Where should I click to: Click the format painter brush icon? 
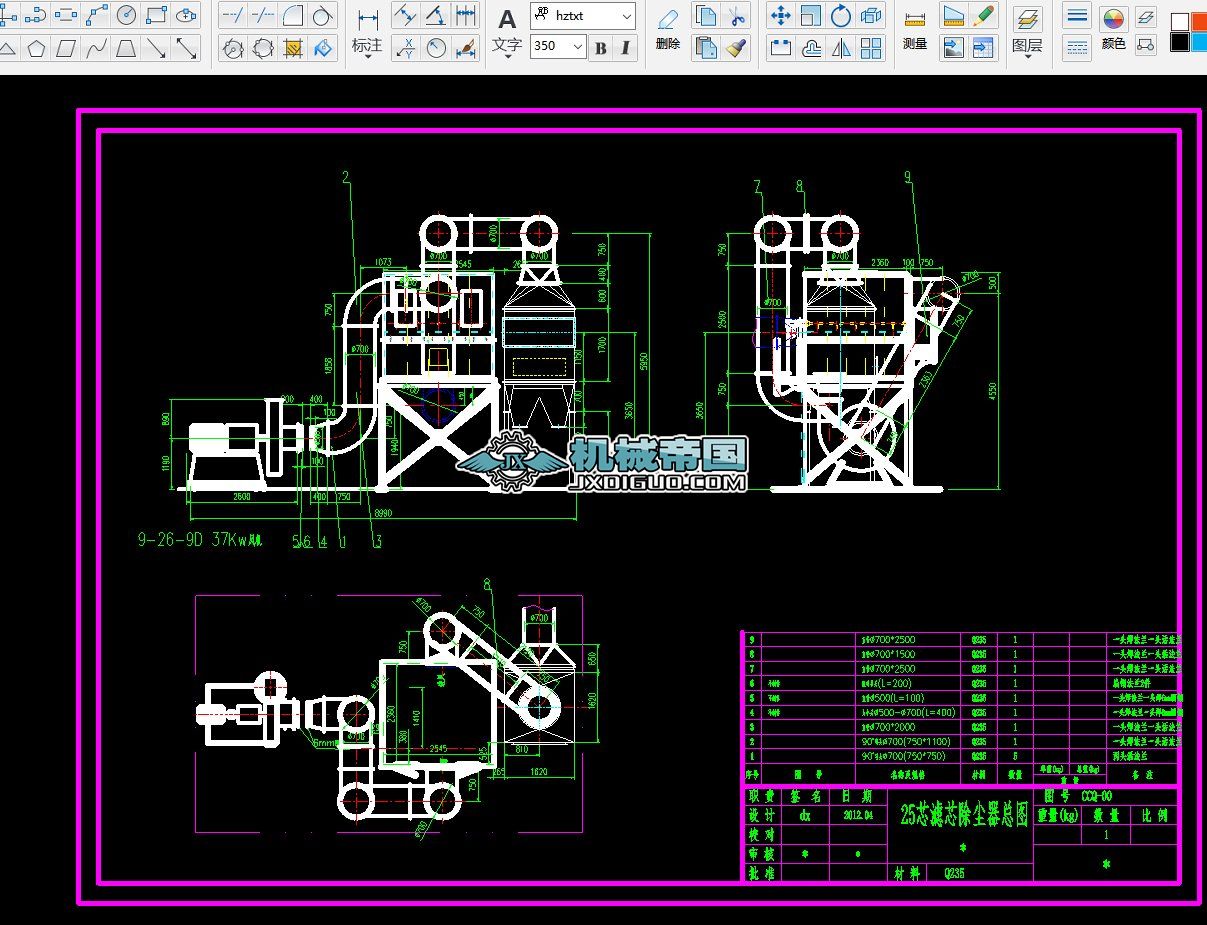click(x=736, y=47)
